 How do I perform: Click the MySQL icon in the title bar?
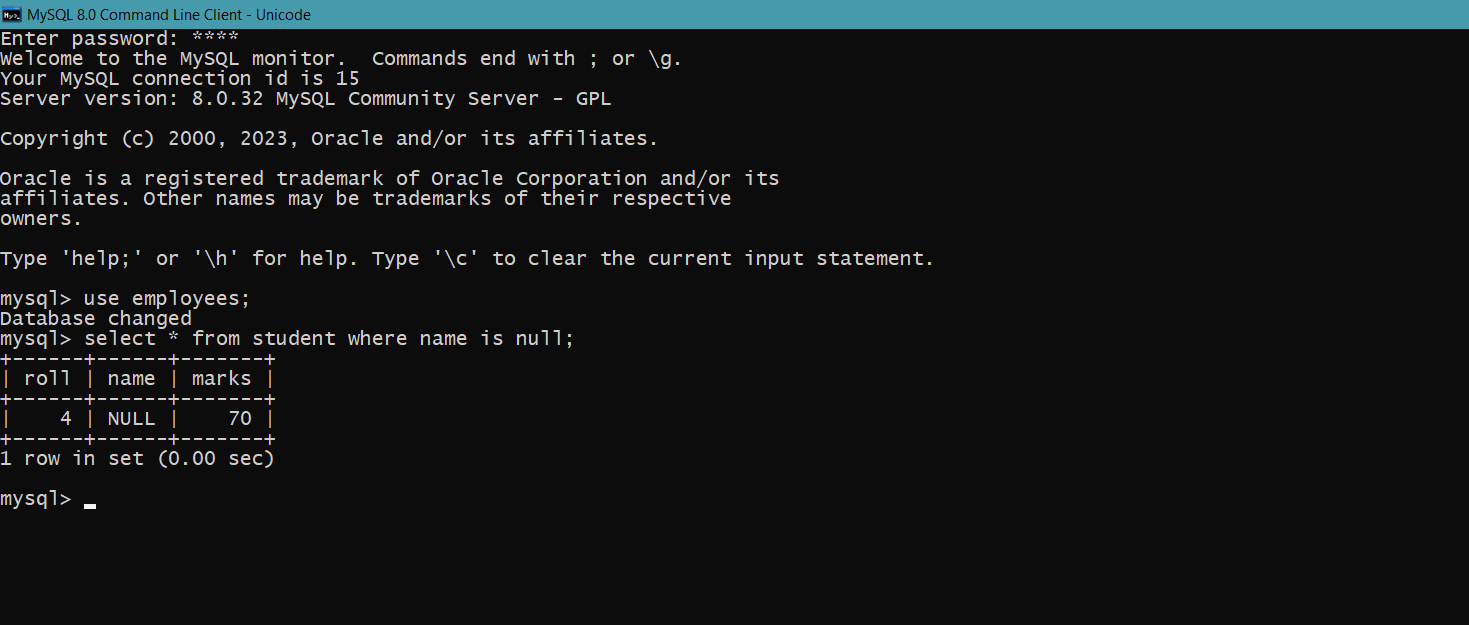[12, 15]
